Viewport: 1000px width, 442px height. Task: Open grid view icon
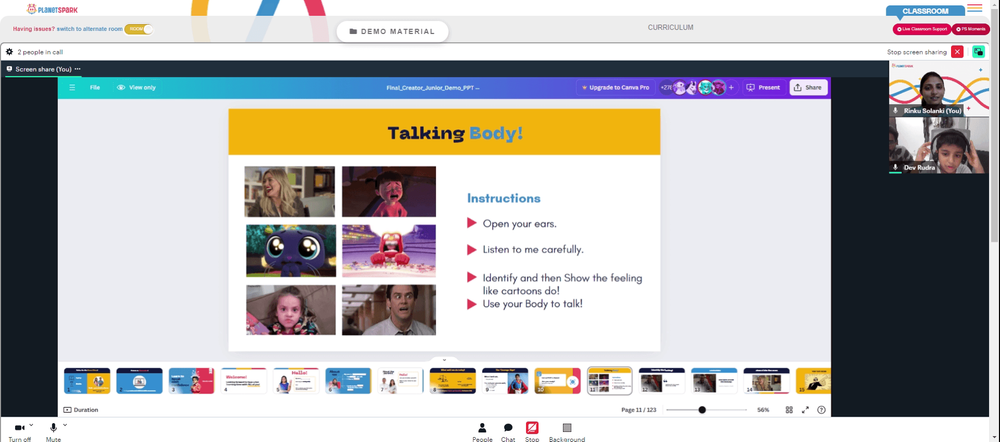pyautogui.click(x=789, y=409)
